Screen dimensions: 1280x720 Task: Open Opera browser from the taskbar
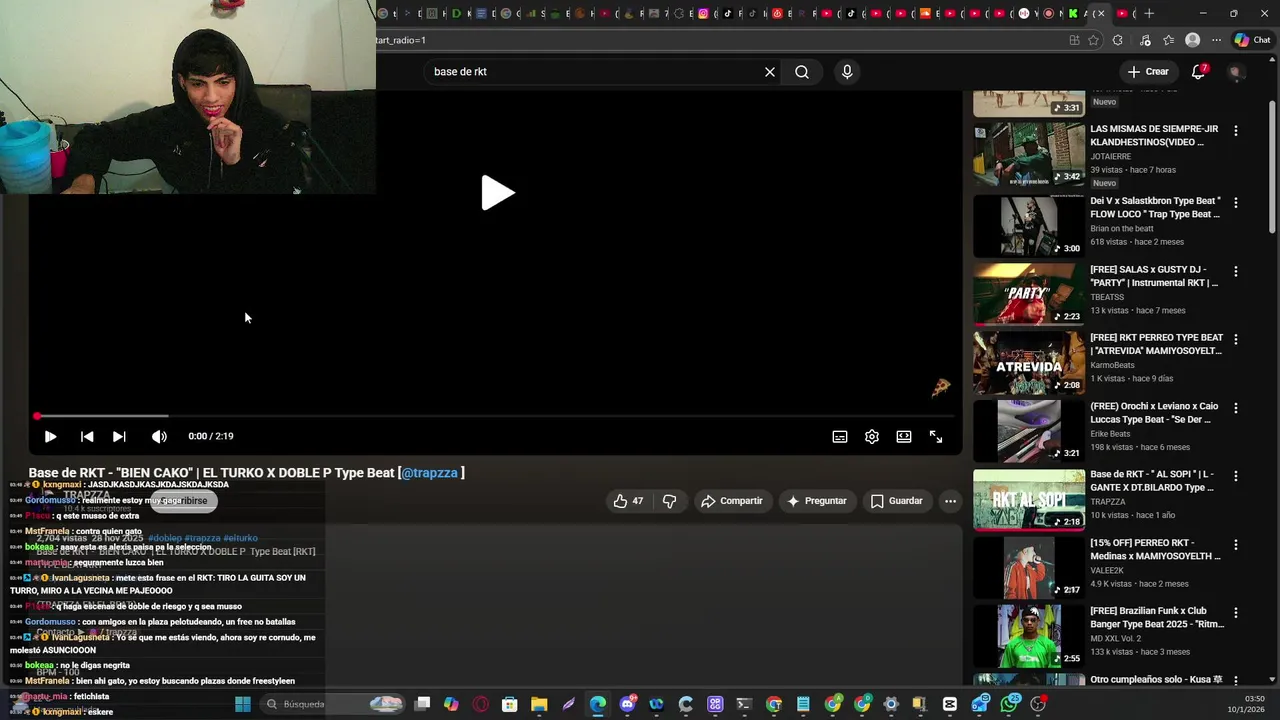(480, 704)
